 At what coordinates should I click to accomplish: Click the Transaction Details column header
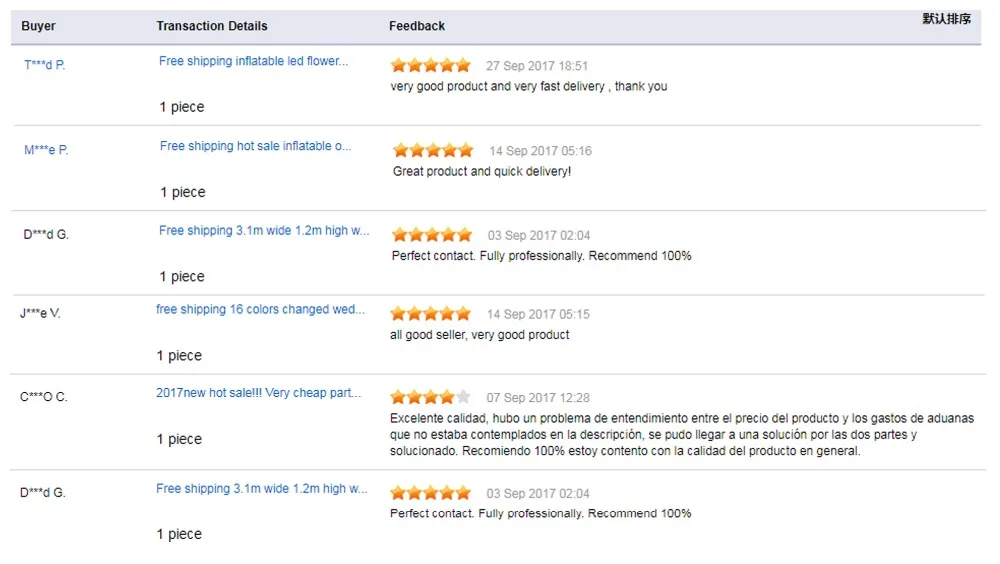tap(212, 26)
